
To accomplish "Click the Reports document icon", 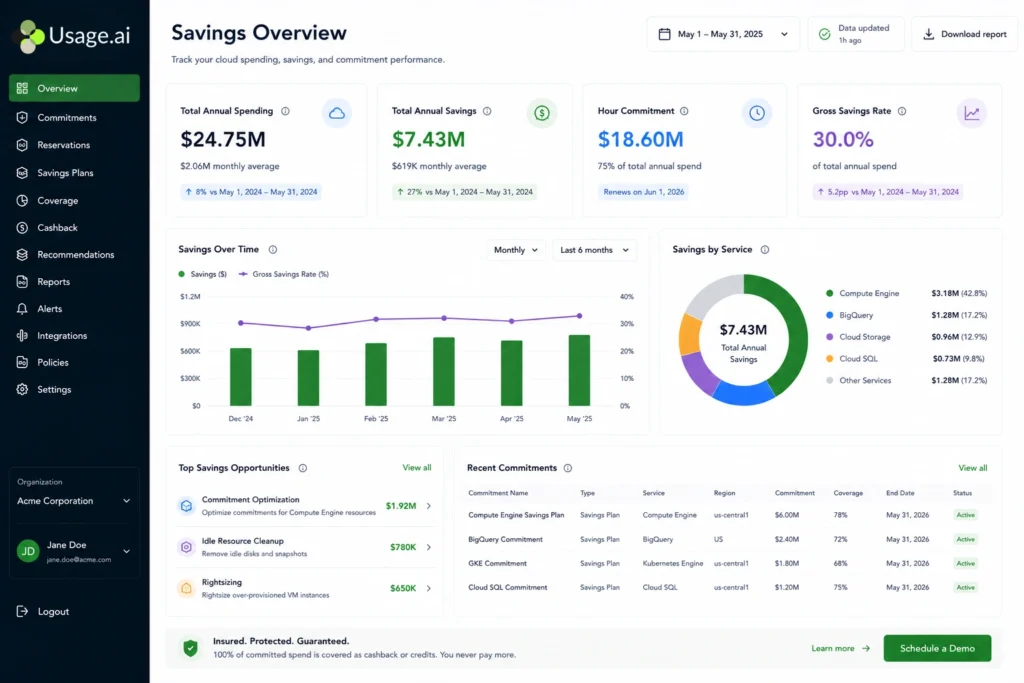I will pos(22,282).
